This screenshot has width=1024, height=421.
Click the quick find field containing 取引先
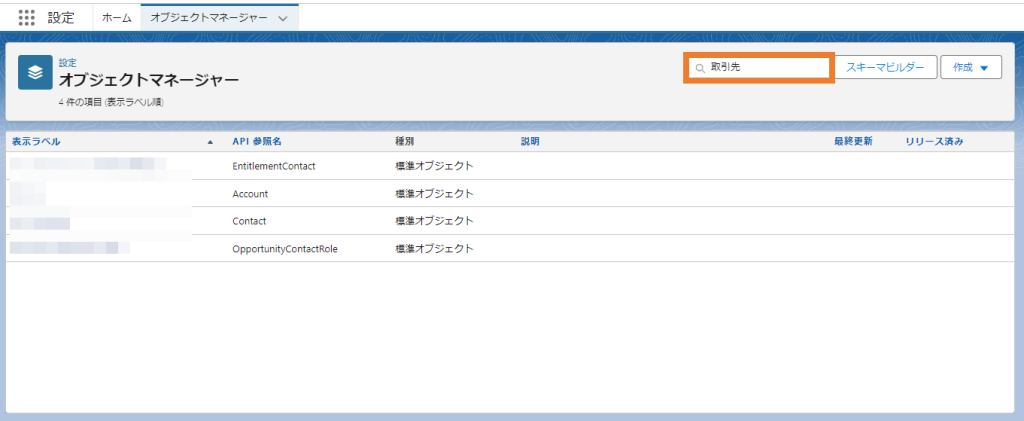(x=758, y=67)
